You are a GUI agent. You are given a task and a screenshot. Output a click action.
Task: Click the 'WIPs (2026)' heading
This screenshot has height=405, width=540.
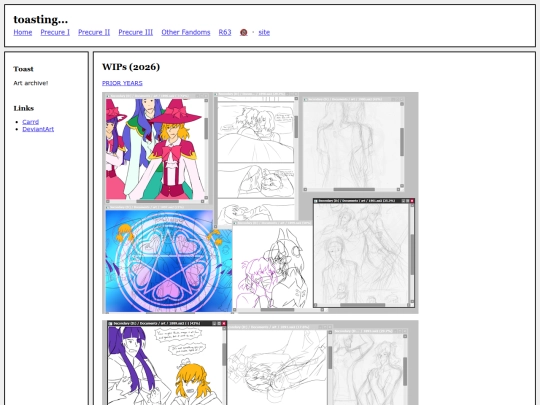[131, 67]
